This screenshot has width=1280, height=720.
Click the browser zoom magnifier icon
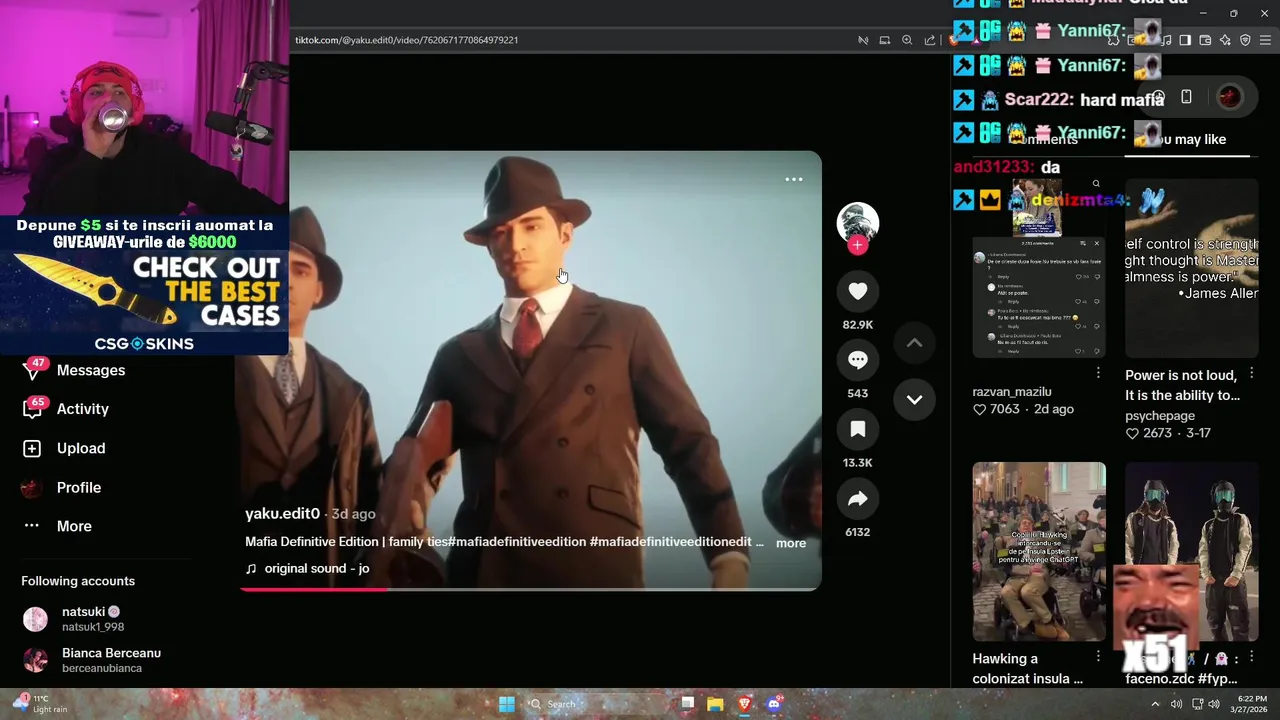point(907,40)
